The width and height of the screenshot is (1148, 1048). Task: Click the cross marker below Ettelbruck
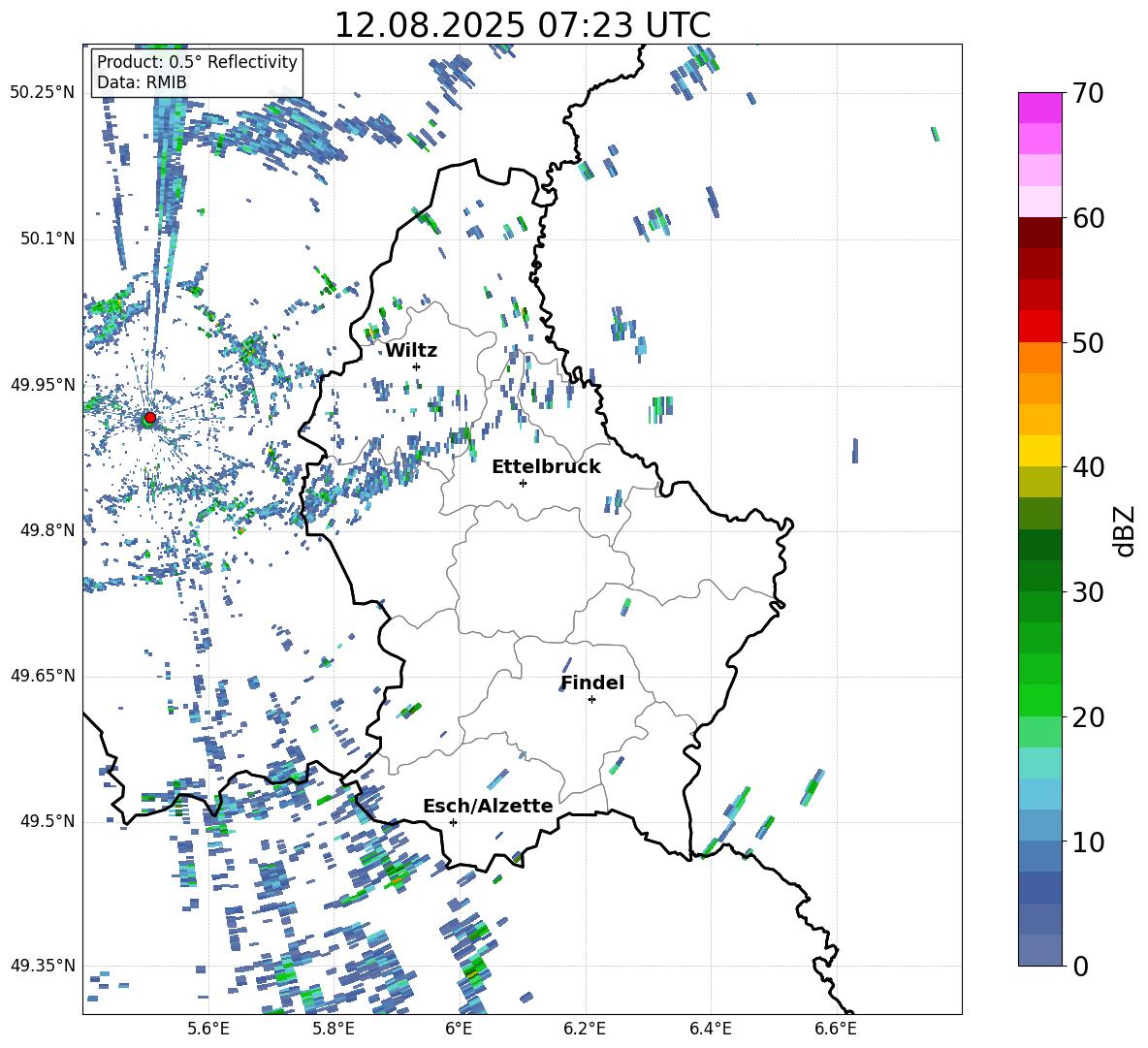(523, 483)
